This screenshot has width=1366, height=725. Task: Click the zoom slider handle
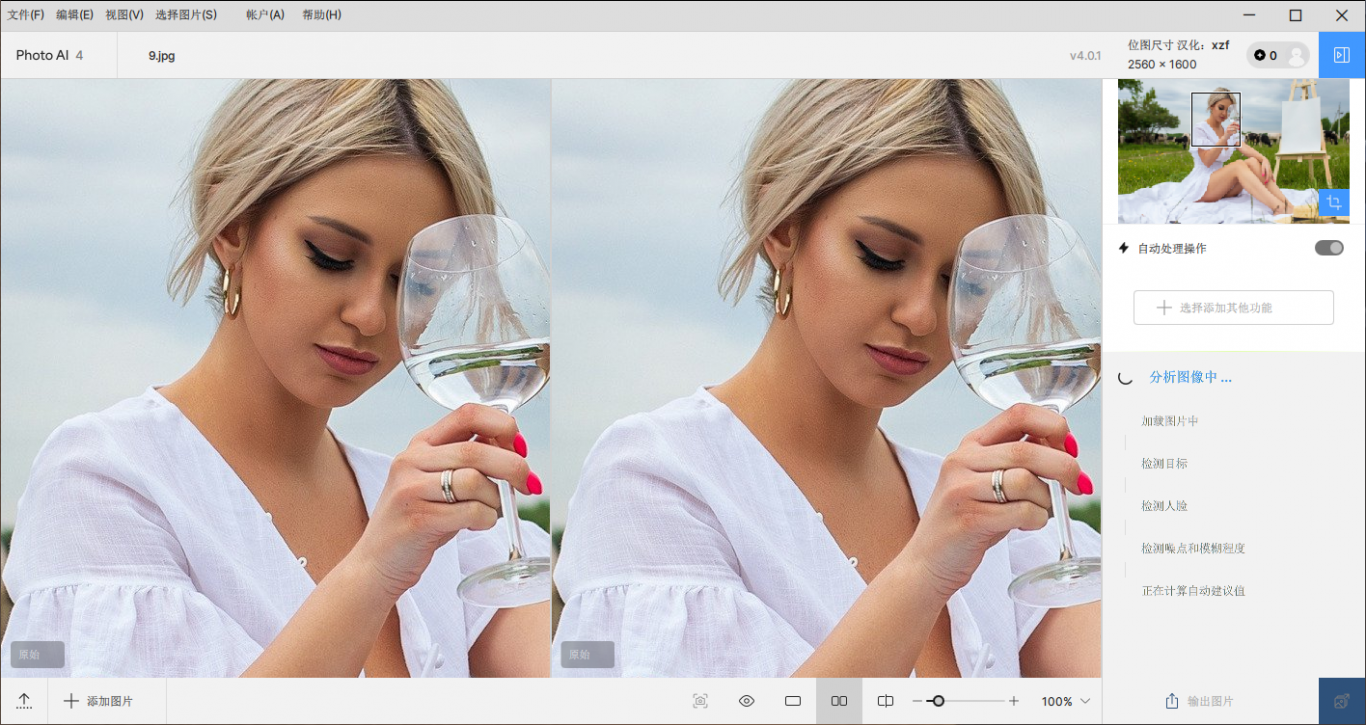(937, 701)
